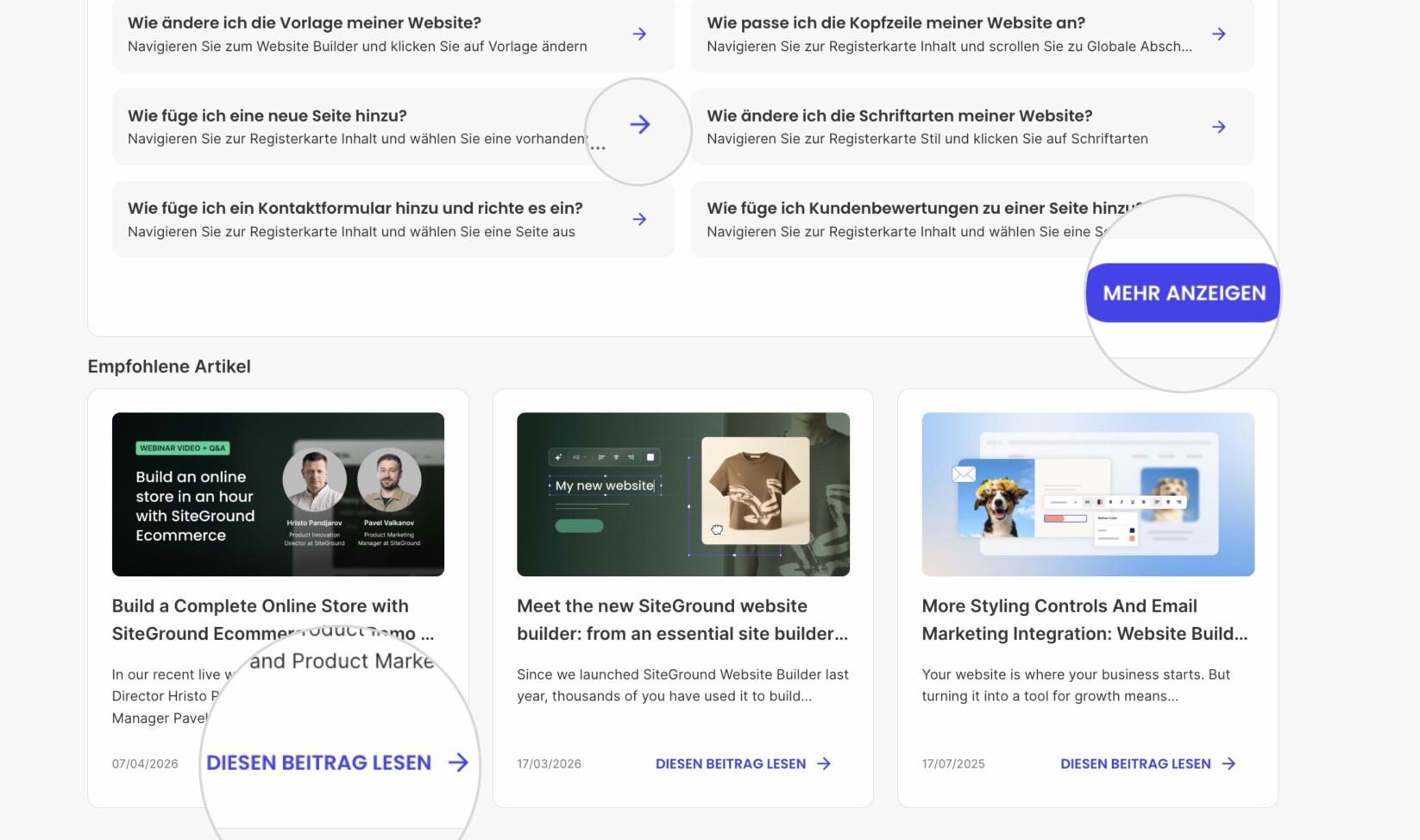The height and width of the screenshot is (840, 1420).
Task: Click arrow icon next to 07/04/2026 read link
Action: click(458, 762)
